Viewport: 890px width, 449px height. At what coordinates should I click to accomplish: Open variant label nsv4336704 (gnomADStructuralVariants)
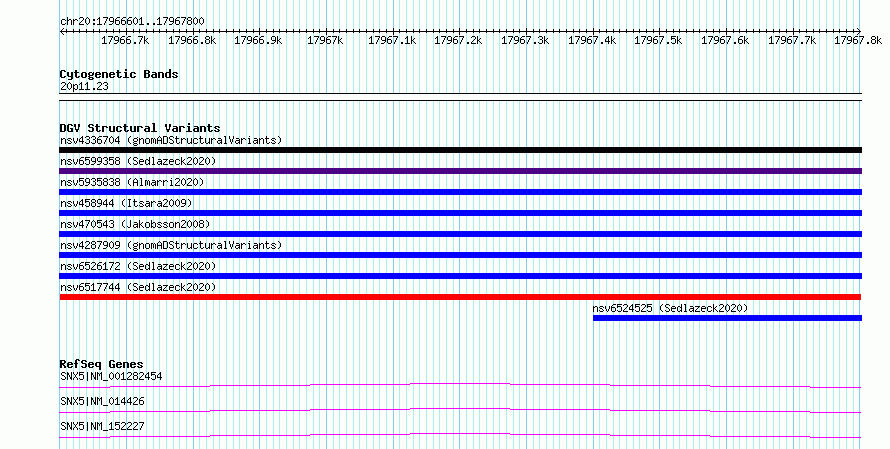(x=171, y=140)
